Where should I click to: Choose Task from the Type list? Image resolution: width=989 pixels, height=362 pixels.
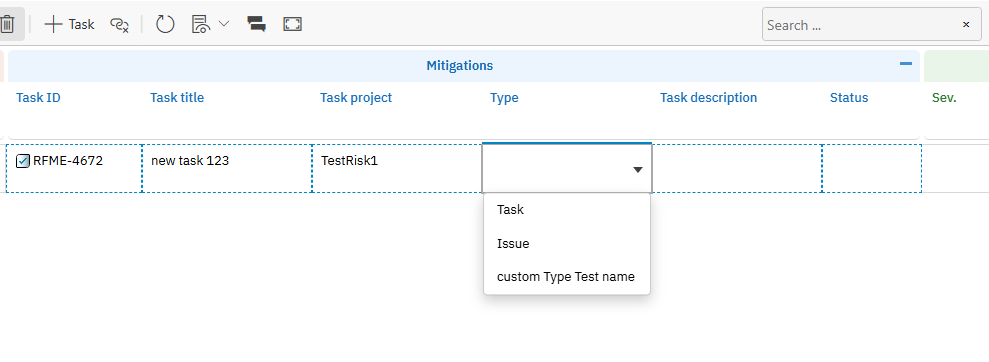coord(566,209)
